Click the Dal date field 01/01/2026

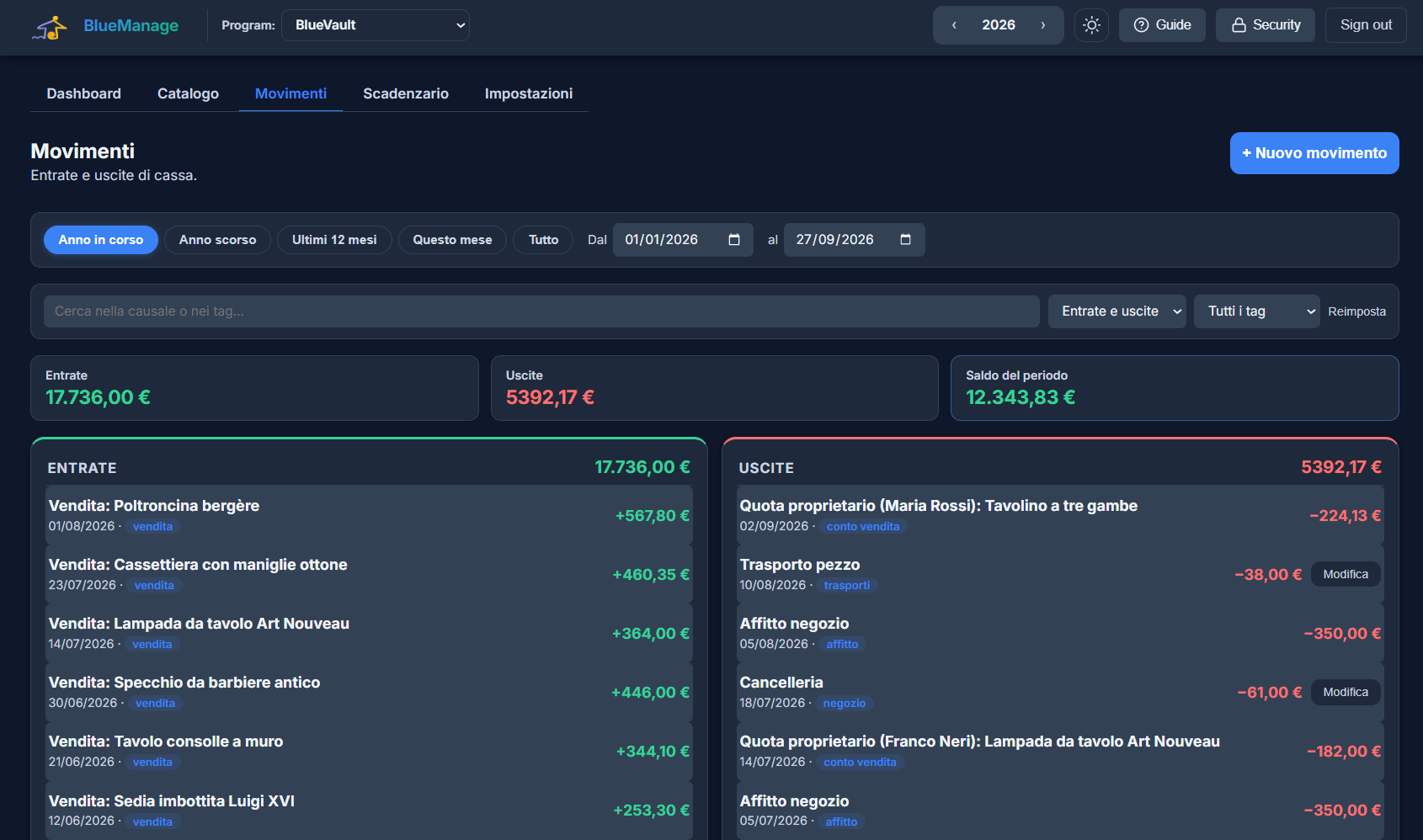683,240
